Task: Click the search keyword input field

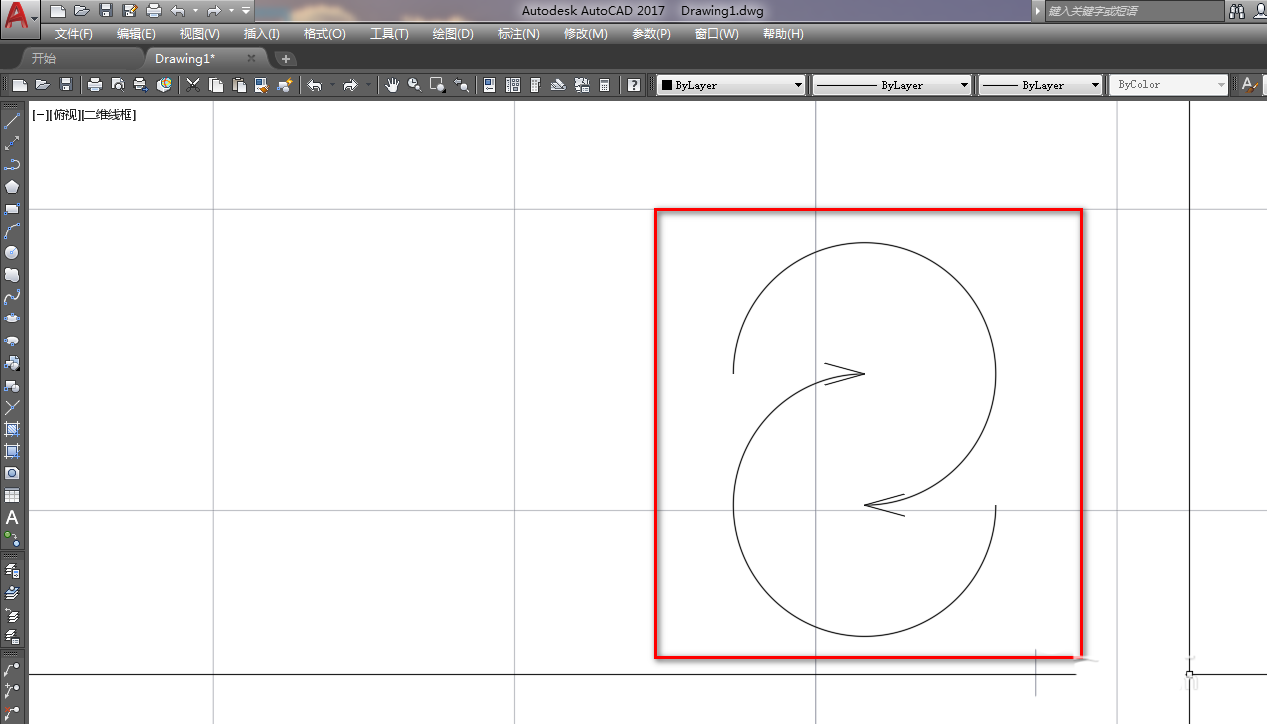Action: [x=1134, y=11]
